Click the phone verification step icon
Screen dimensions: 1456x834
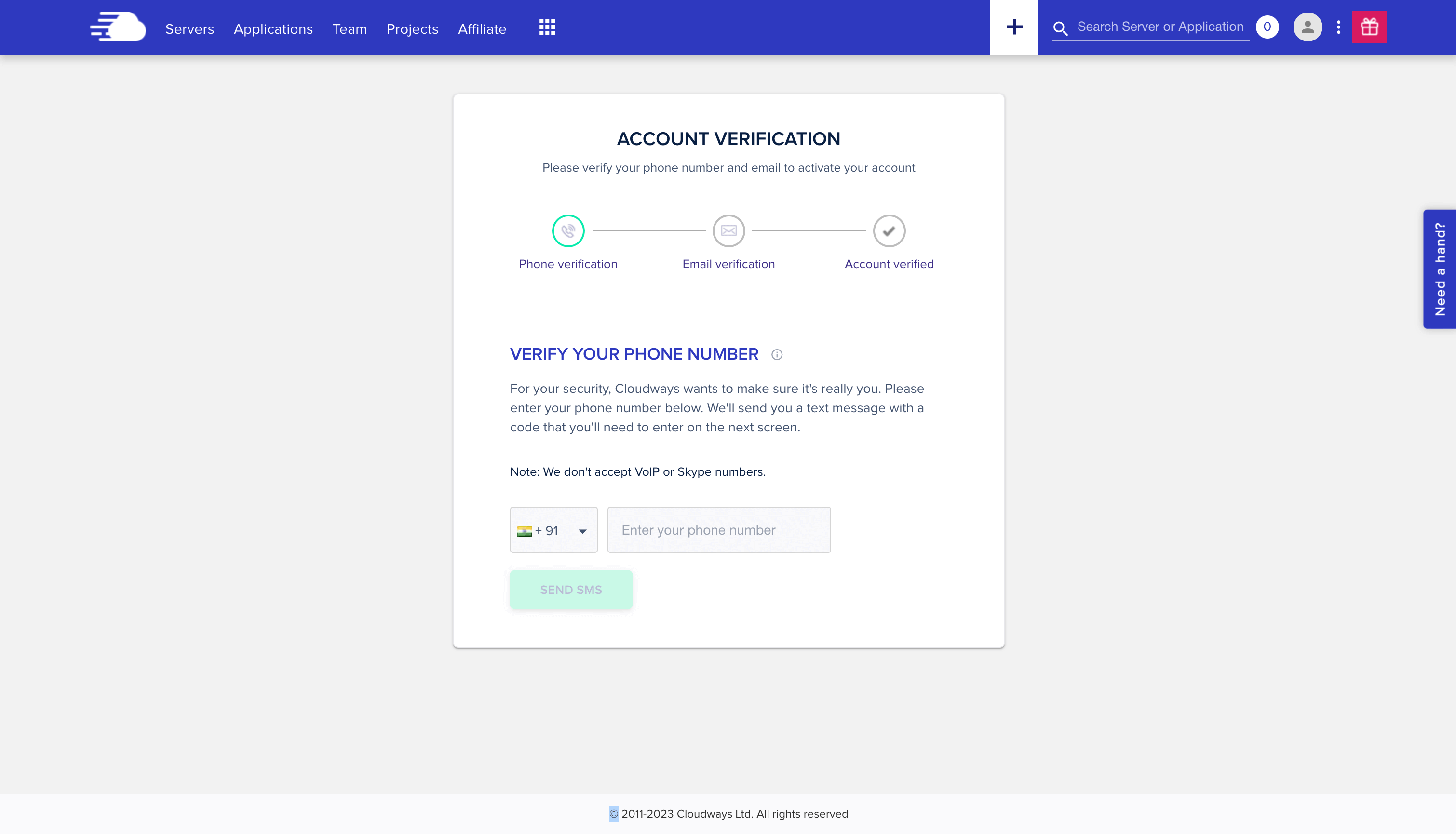(567, 231)
